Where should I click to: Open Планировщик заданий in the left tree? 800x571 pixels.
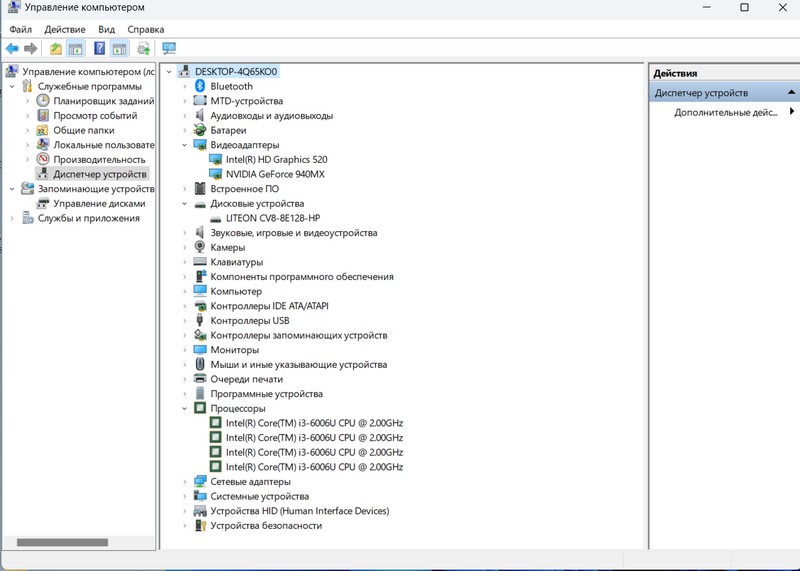click(103, 101)
